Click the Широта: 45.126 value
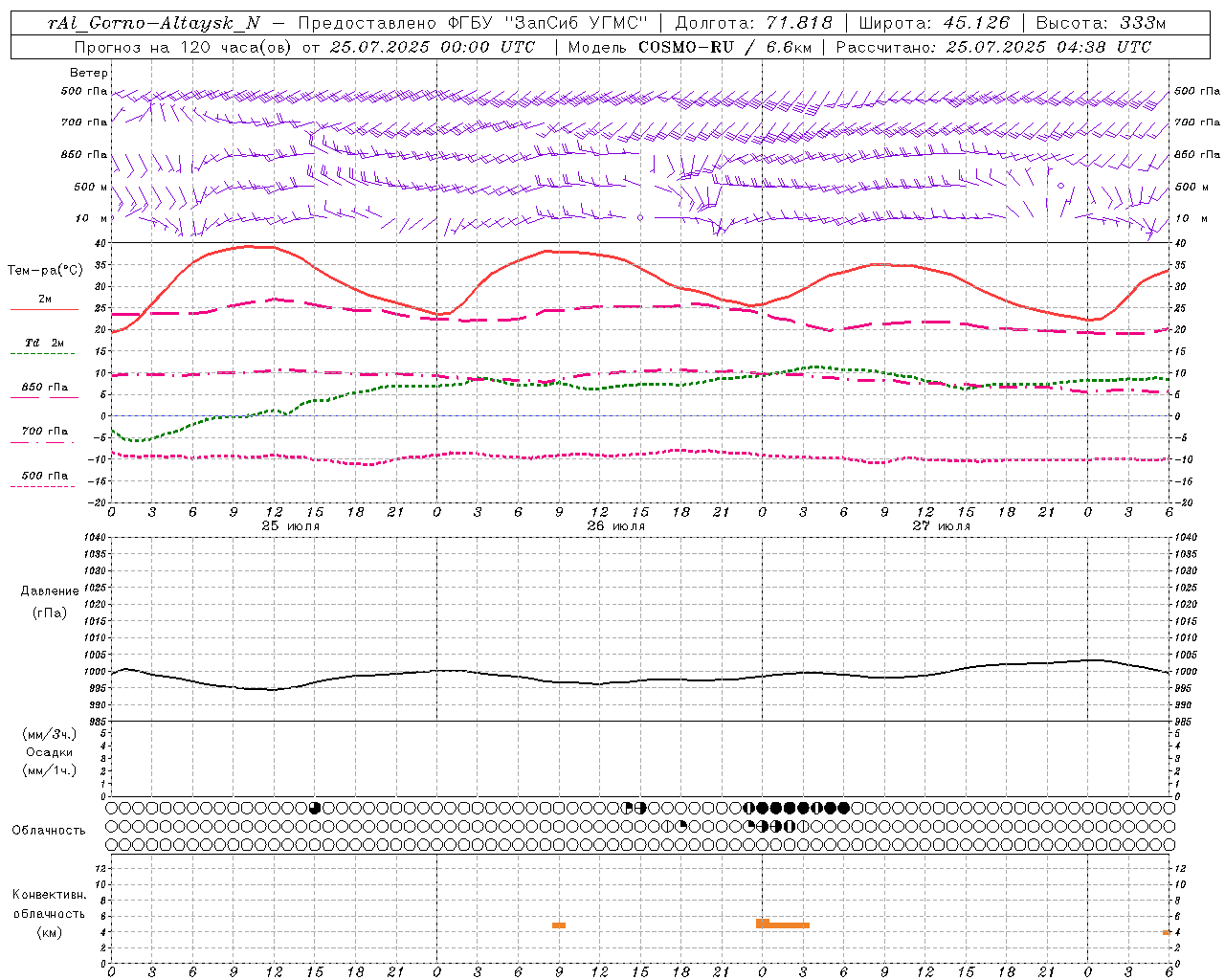Image resolution: width=1225 pixels, height=980 pixels. [x=934, y=23]
